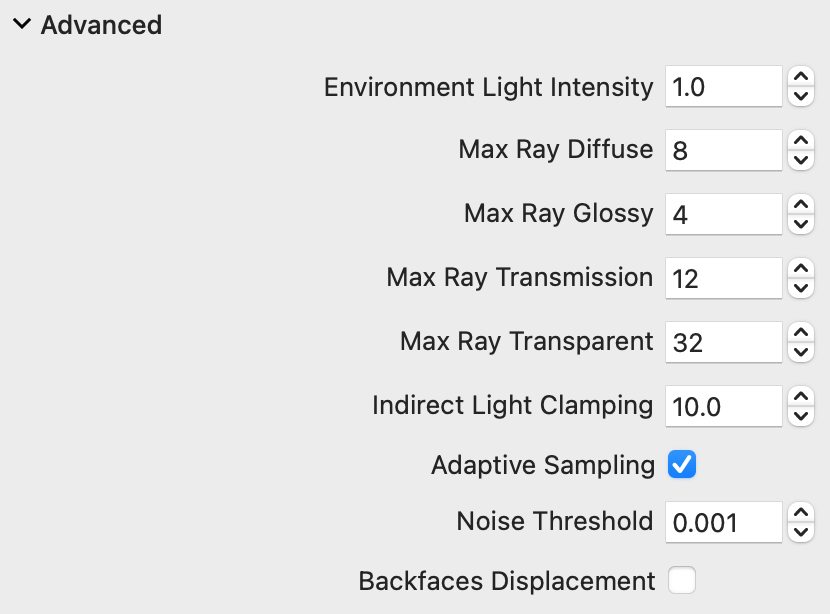This screenshot has height=614, width=830.
Task: Increase Indirect Light Clamping stepper up
Action: [800, 398]
